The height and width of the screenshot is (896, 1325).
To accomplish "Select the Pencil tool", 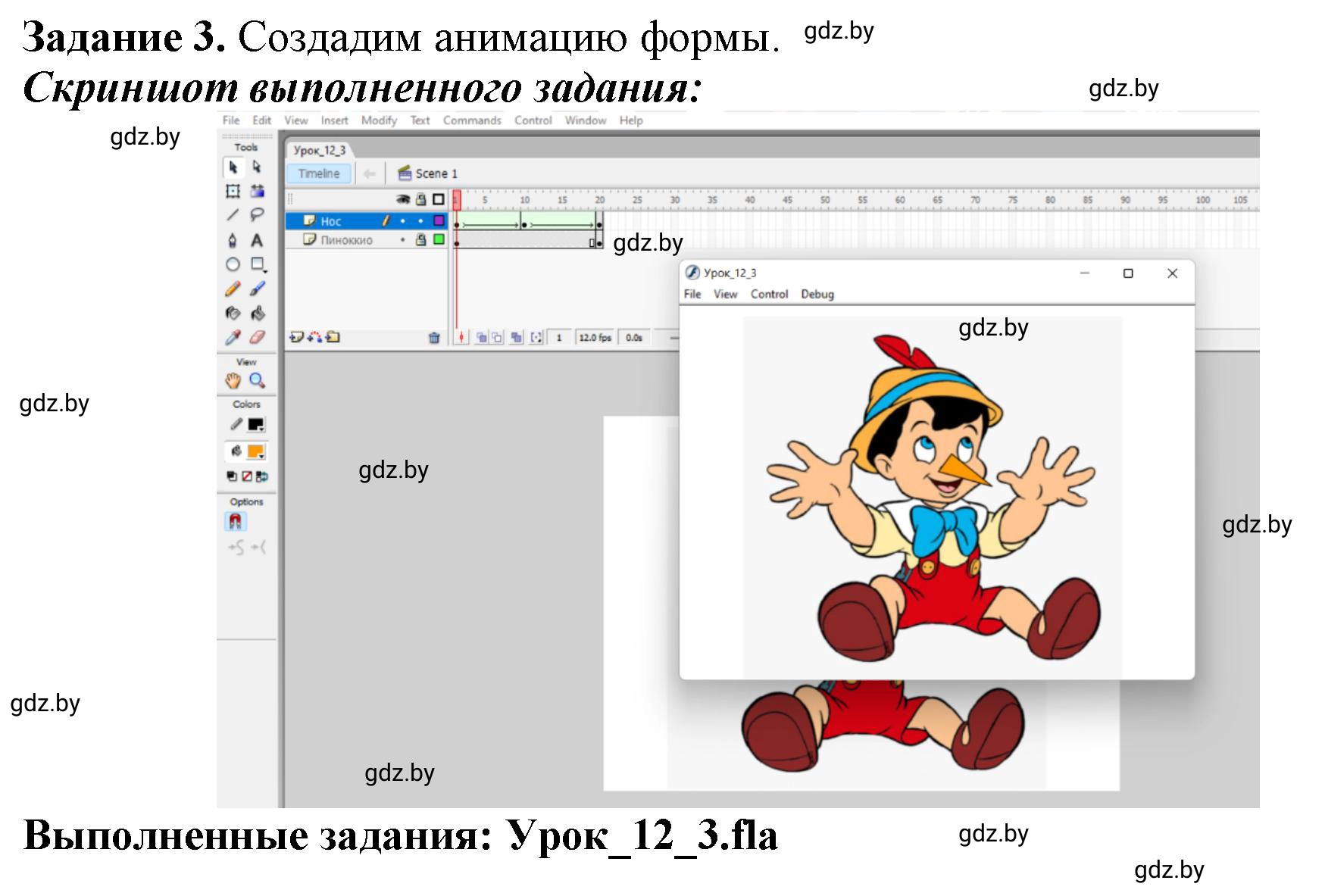I will pyautogui.click(x=233, y=289).
